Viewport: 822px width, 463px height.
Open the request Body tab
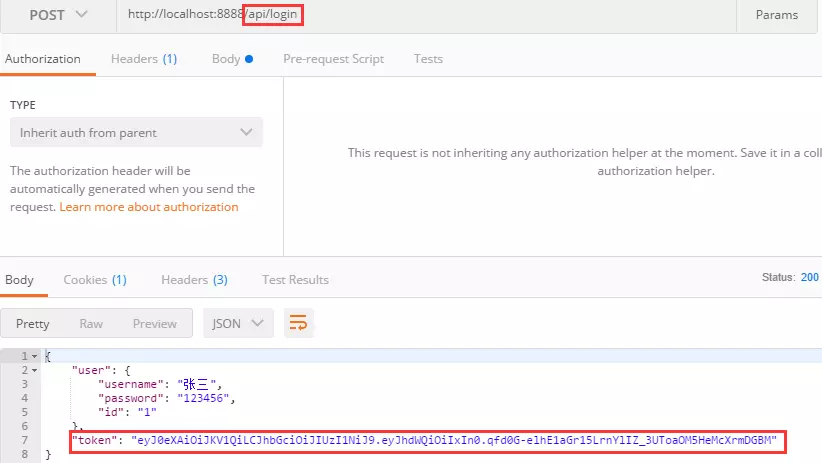coord(232,59)
